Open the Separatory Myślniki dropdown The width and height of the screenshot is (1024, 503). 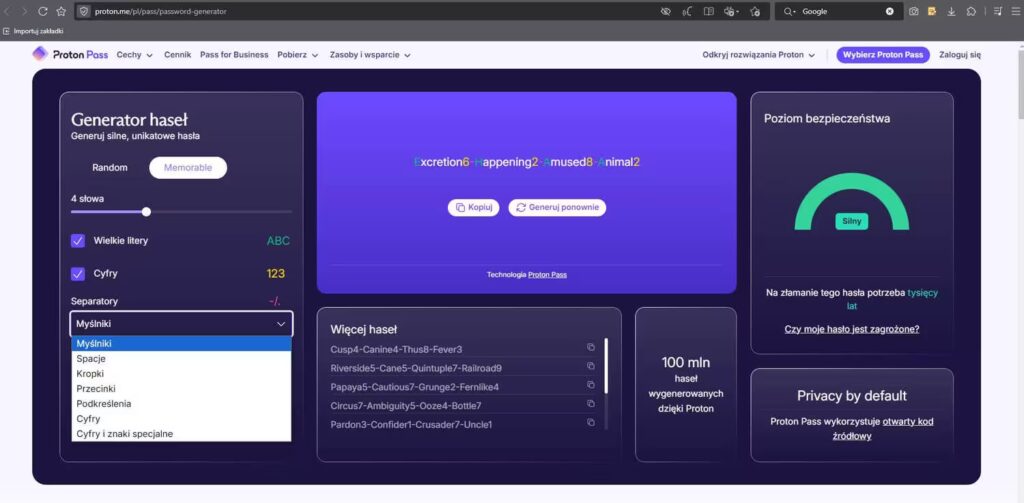pyautogui.click(x=182, y=323)
